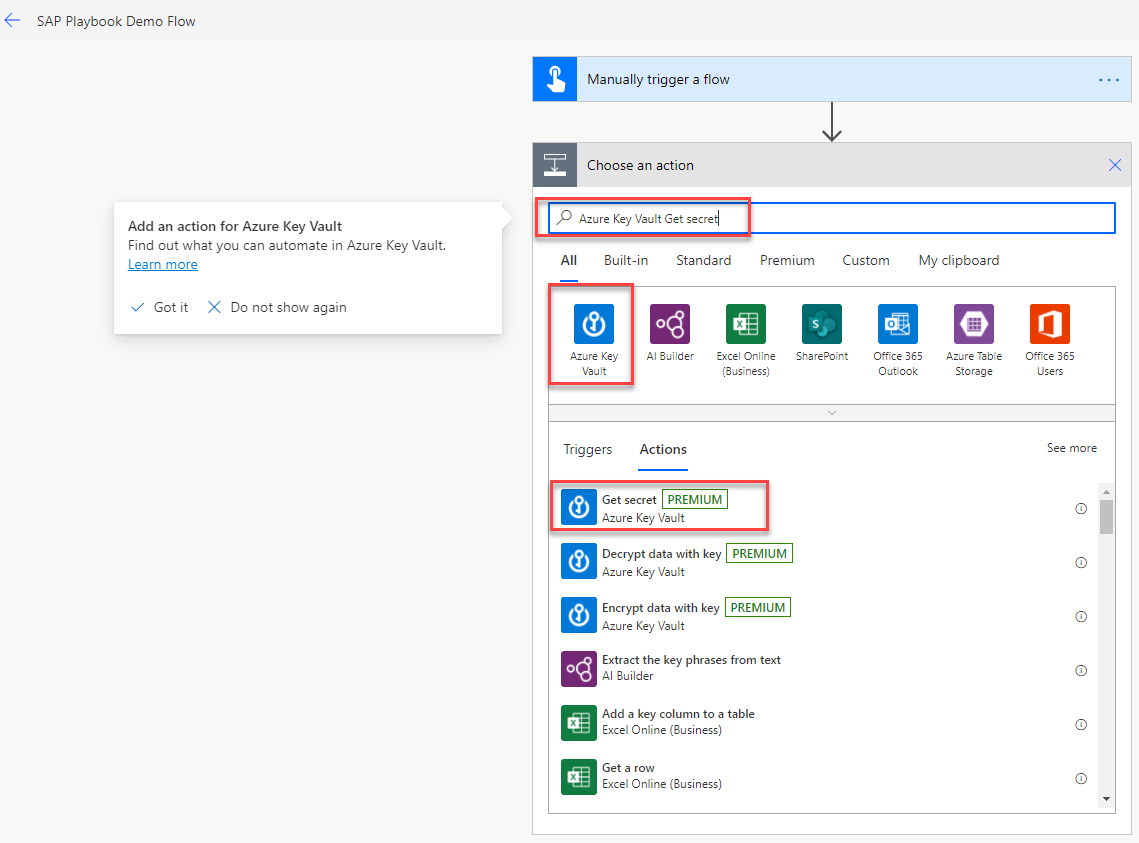Open the trigger card ellipsis menu
The image size is (1139, 843).
point(1108,80)
